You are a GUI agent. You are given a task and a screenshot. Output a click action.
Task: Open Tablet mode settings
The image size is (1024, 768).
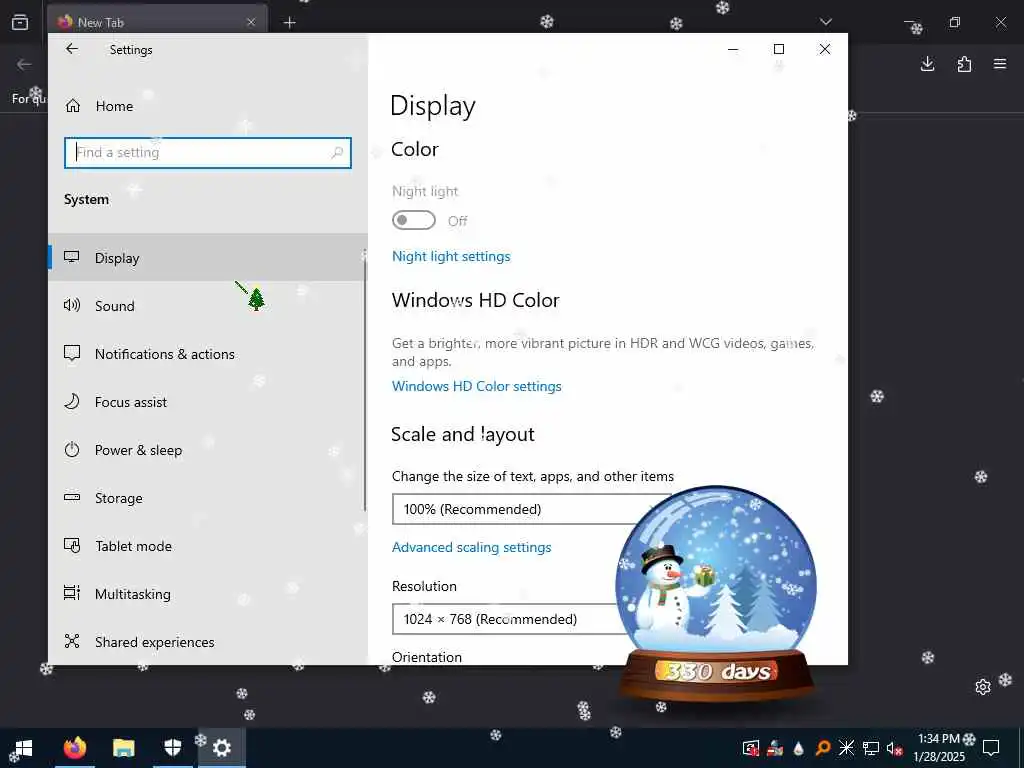pyautogui.click(x=208, y=546)
